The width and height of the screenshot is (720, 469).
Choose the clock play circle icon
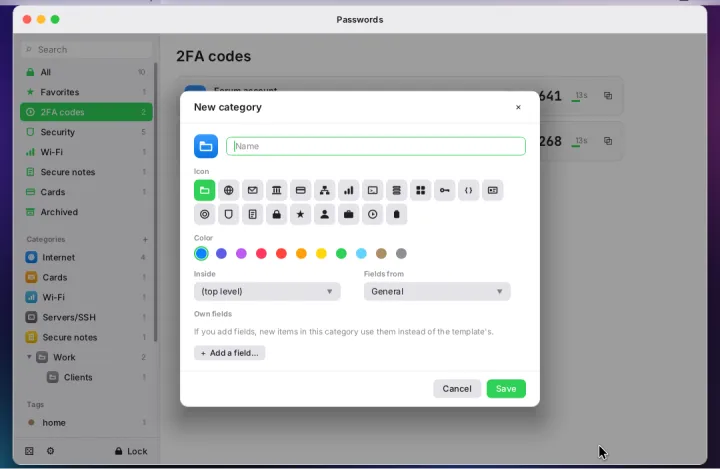coord(372,214)
